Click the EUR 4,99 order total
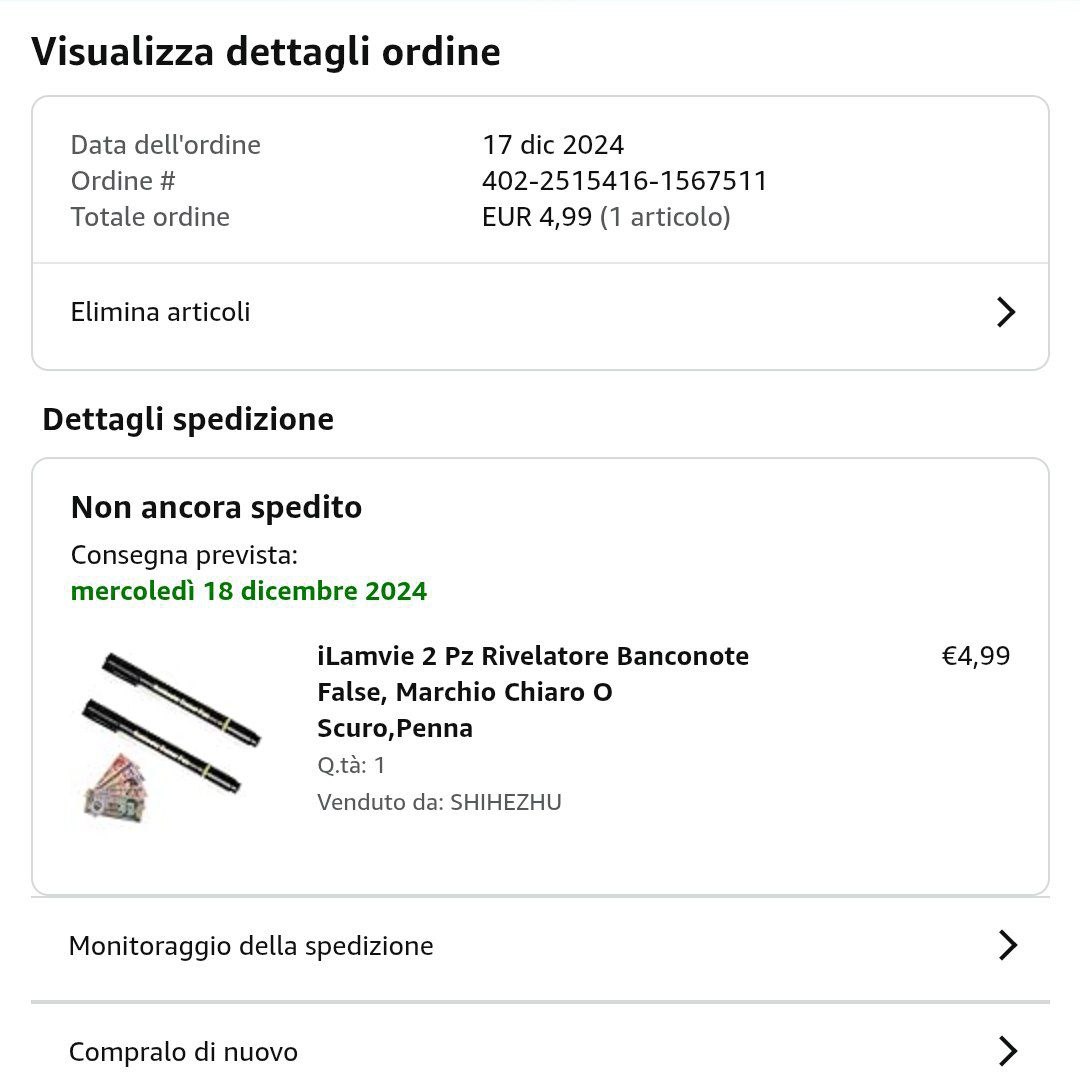The image size is (1080, 1086). 537,217
